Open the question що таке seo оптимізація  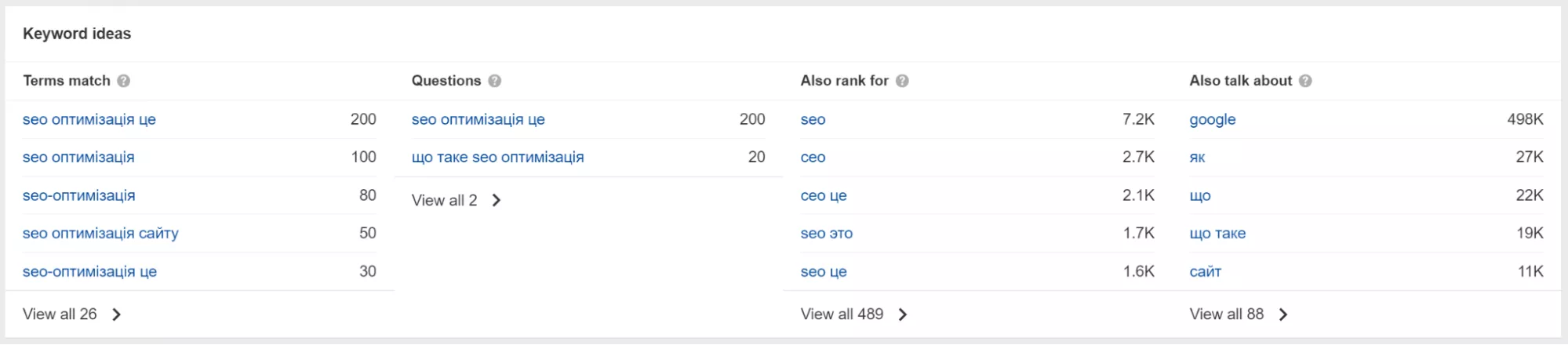(497, 158)
